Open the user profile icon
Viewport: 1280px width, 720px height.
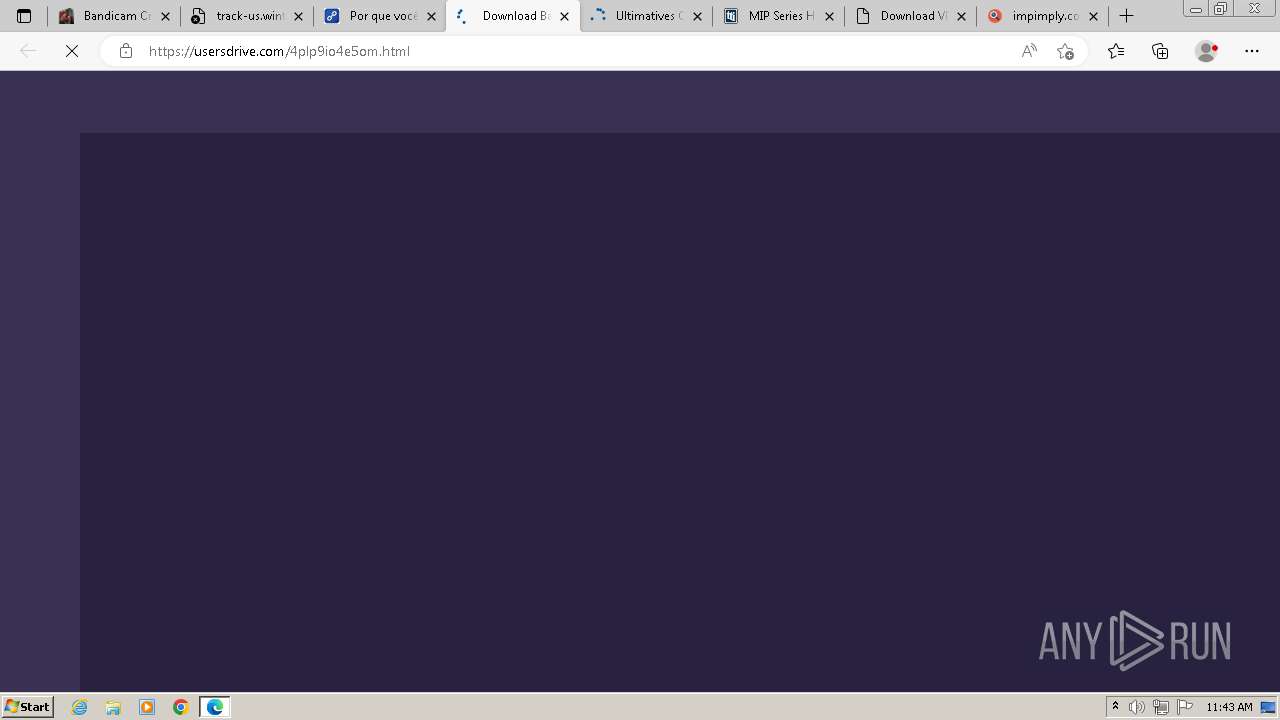1206,51
